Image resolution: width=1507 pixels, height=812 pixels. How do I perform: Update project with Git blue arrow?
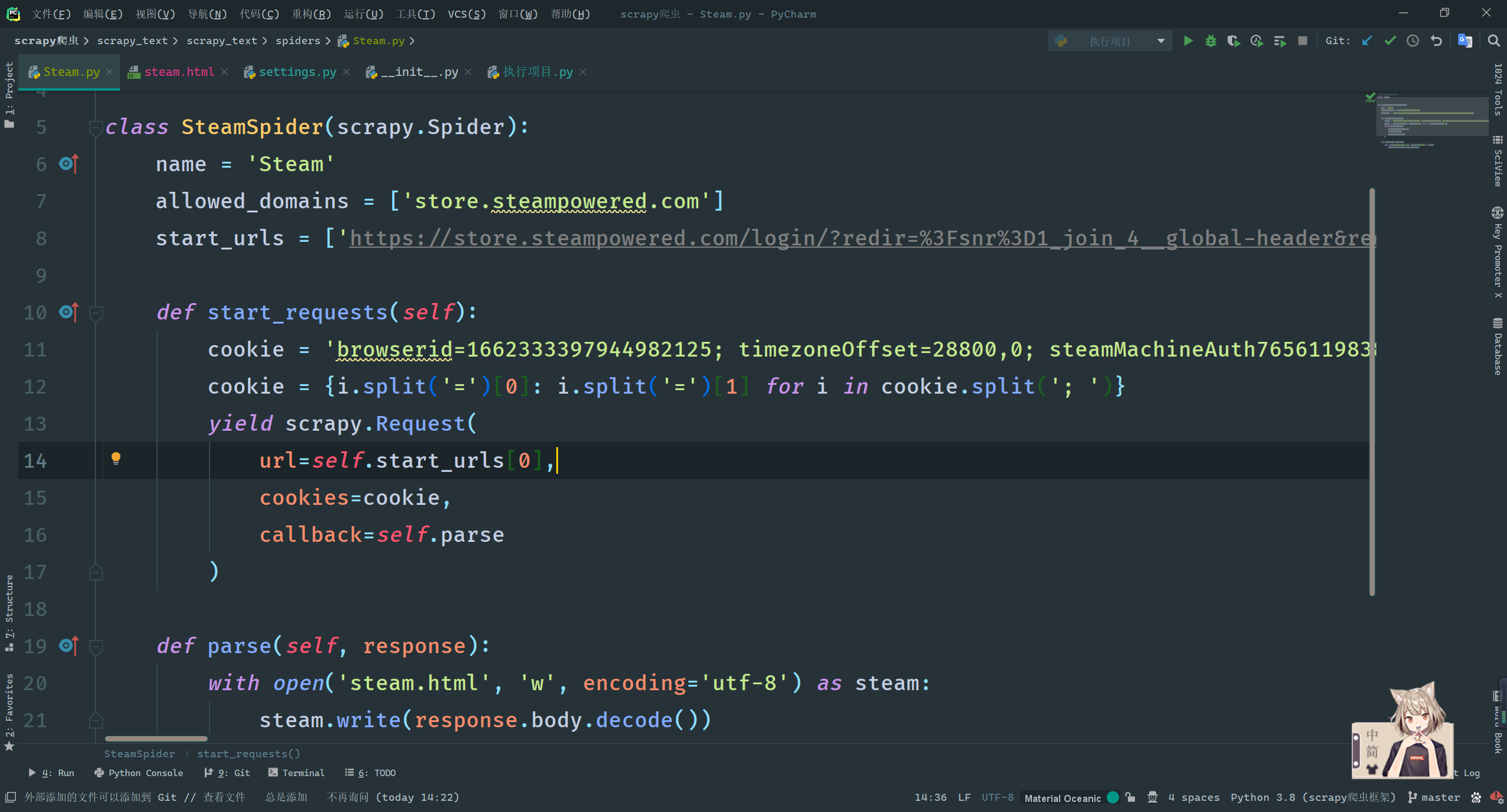tap(1367, 41)
